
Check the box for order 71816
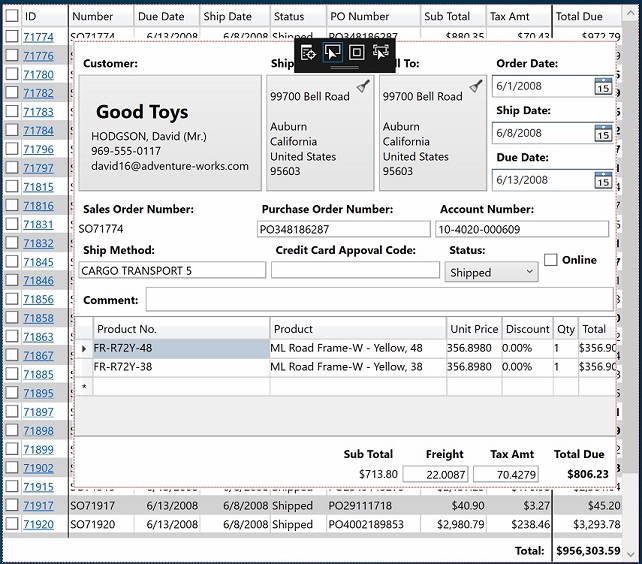(x=12, y=205)
